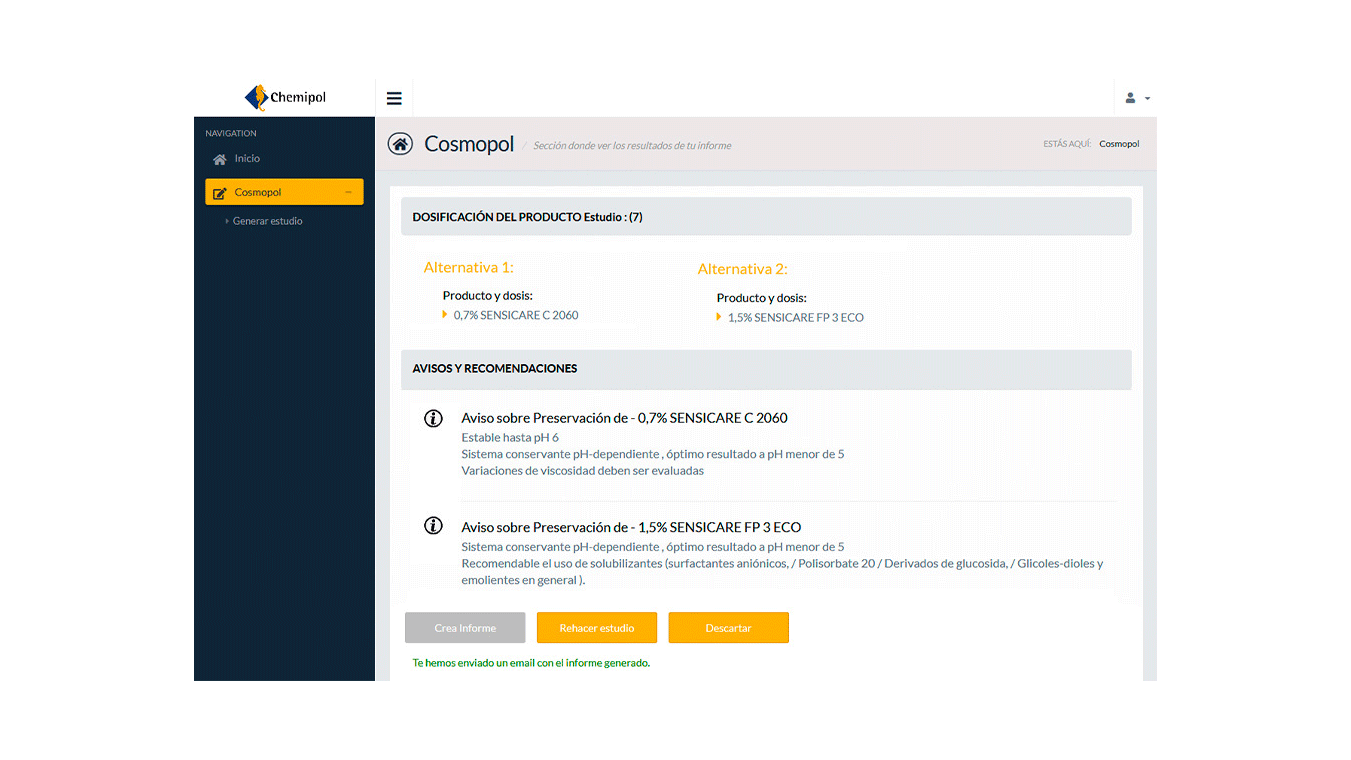The height and width of the screenshot is (760, 1351).
Task: Click the orange arrow before 0,7% SENSICARE C 2060
Action: click(445, 314)
